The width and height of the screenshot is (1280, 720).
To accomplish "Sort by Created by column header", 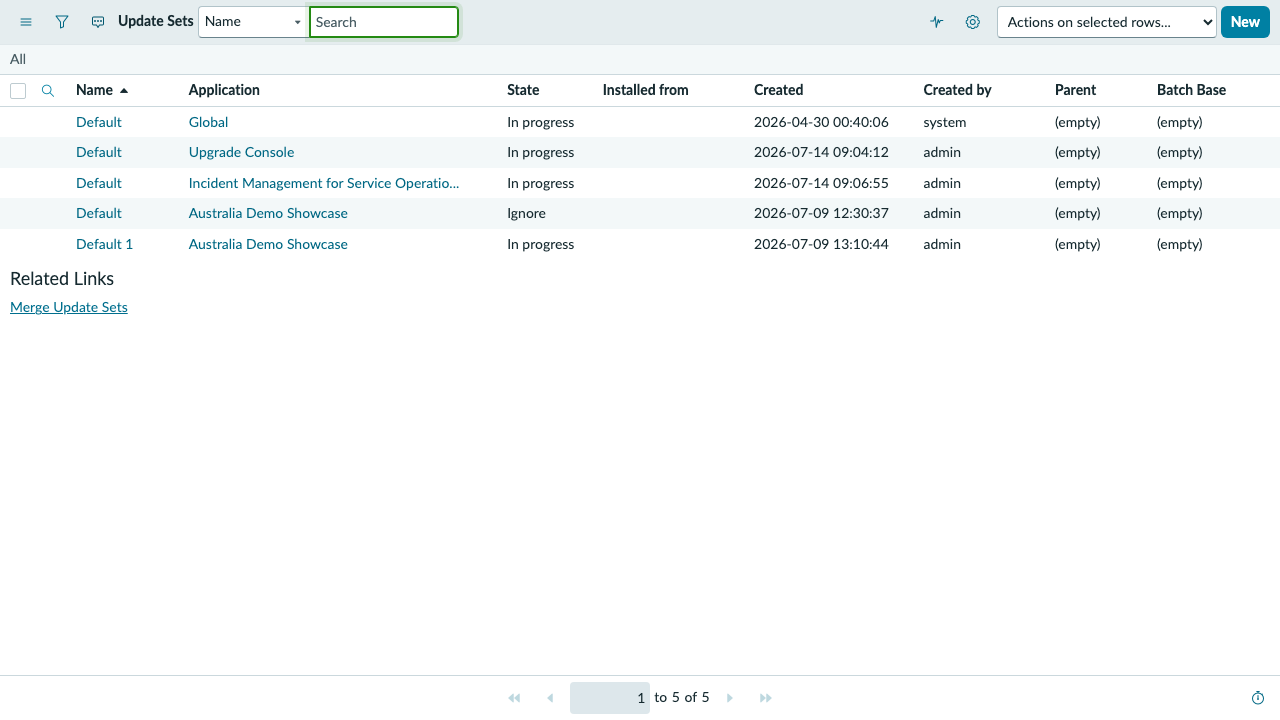I will (x=957, y=90).
